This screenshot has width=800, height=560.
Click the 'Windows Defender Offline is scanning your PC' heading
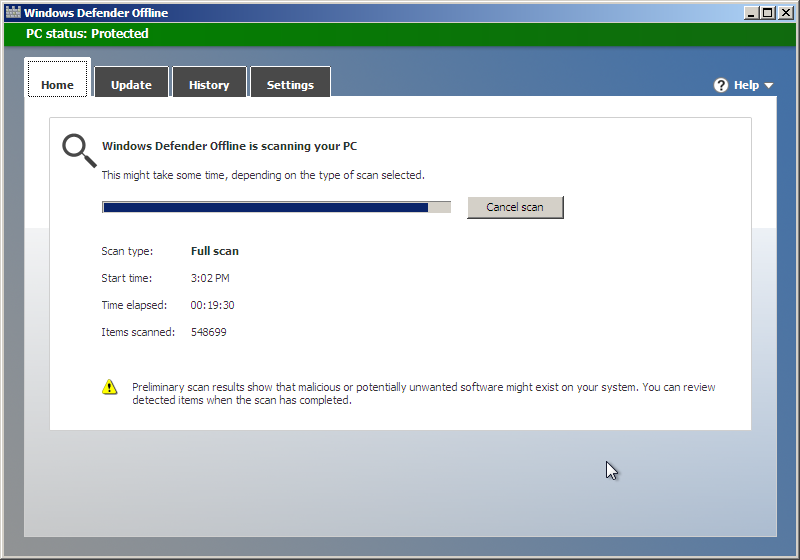(230, 146)
